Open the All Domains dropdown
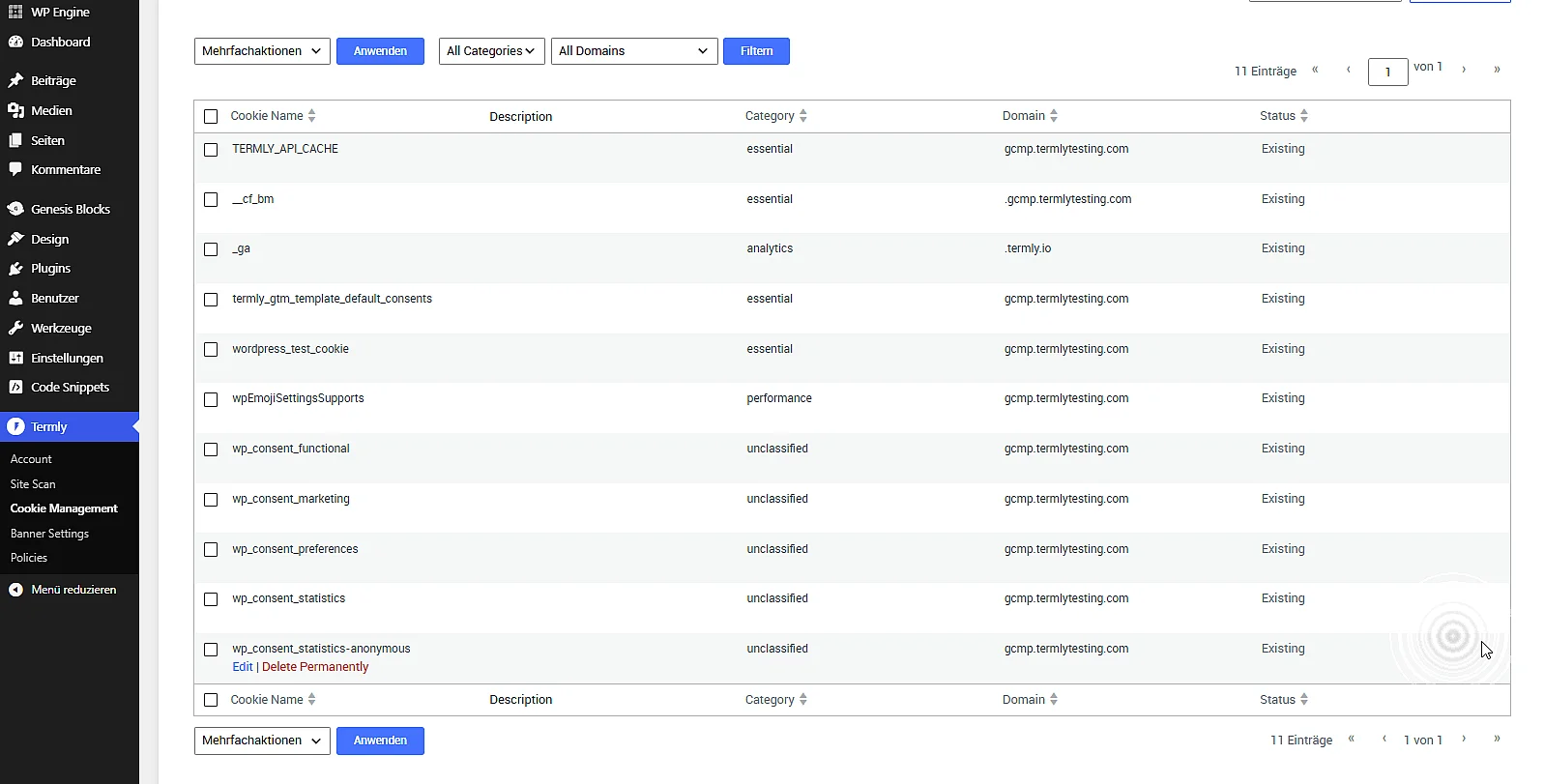Image resolution: width=1544 pixels, height=784 pixels. (x=634, y=51)
